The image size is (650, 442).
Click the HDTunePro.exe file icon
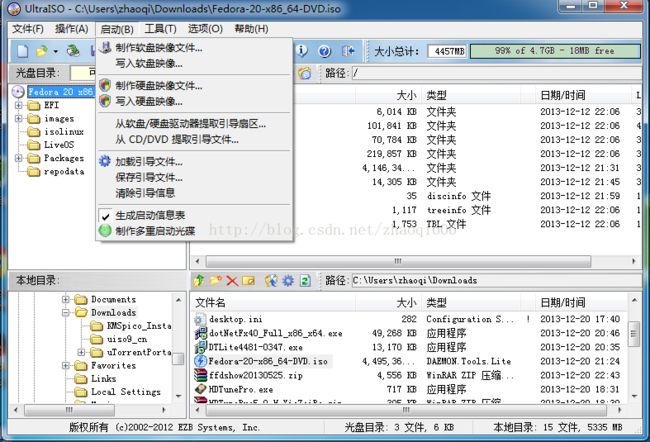click(201, 389)
